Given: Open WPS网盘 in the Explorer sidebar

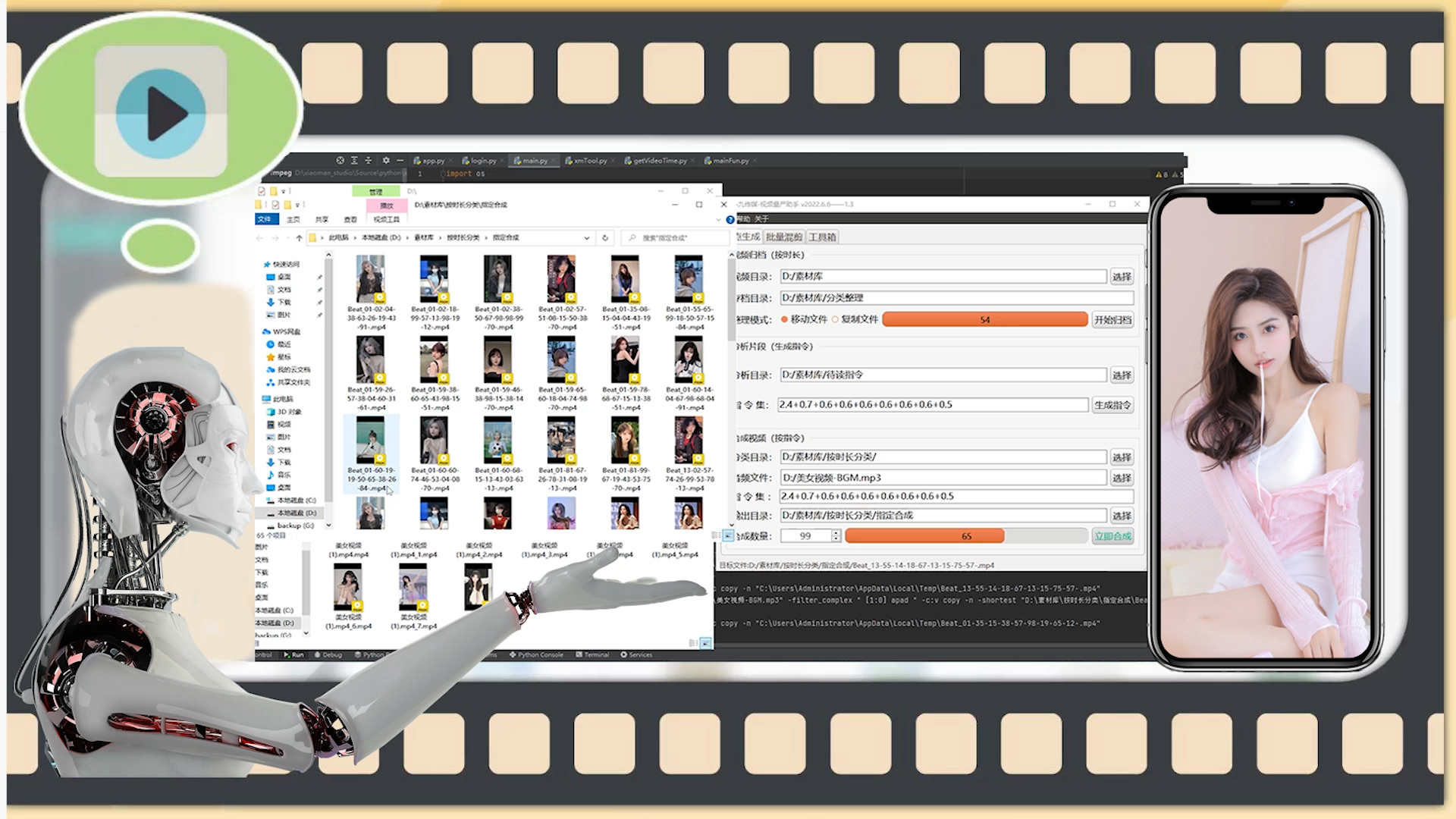Looking at the screenshot, I should click(x=281, y=332).
